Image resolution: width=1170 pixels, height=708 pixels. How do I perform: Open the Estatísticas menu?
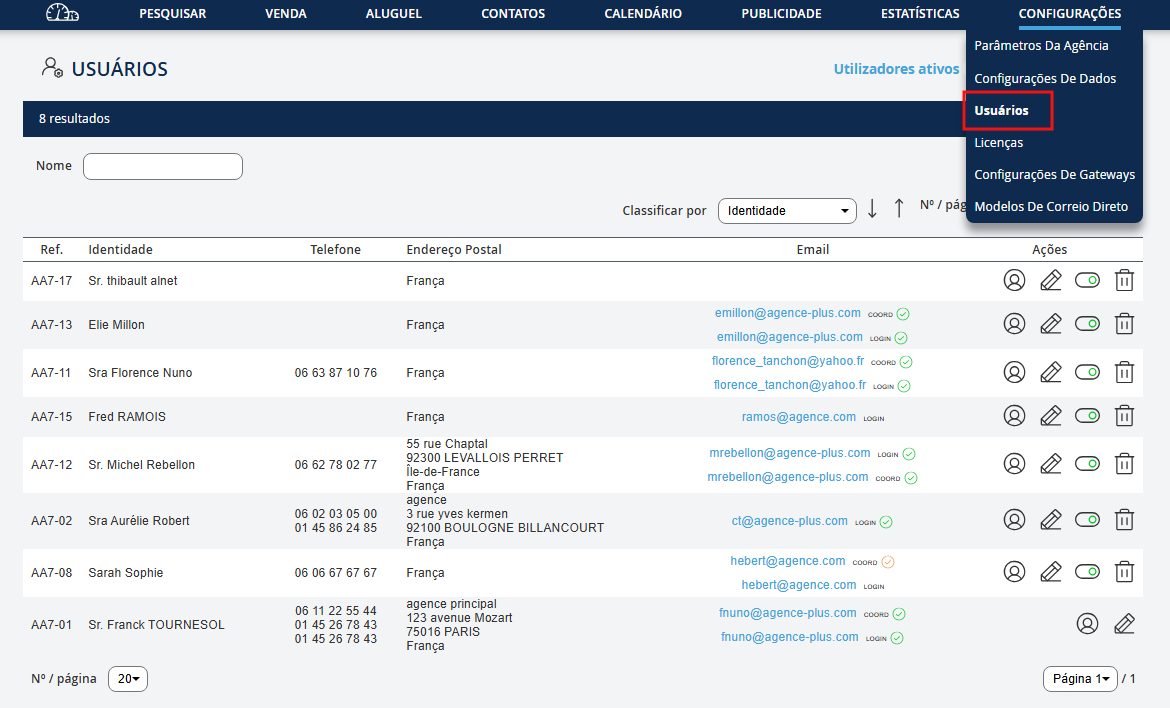(x=920, y=14)
